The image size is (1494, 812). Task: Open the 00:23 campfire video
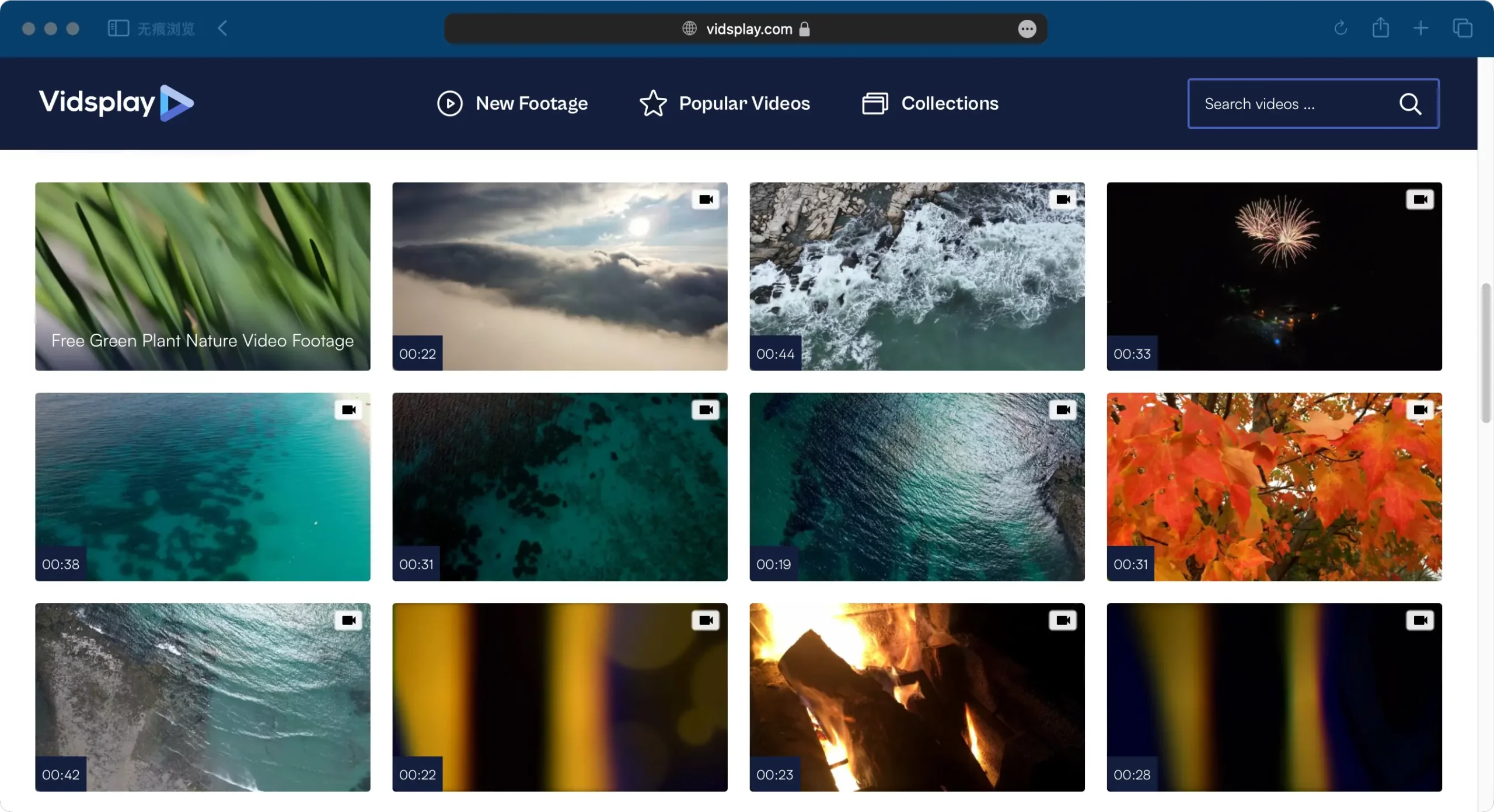coord(917,697)
